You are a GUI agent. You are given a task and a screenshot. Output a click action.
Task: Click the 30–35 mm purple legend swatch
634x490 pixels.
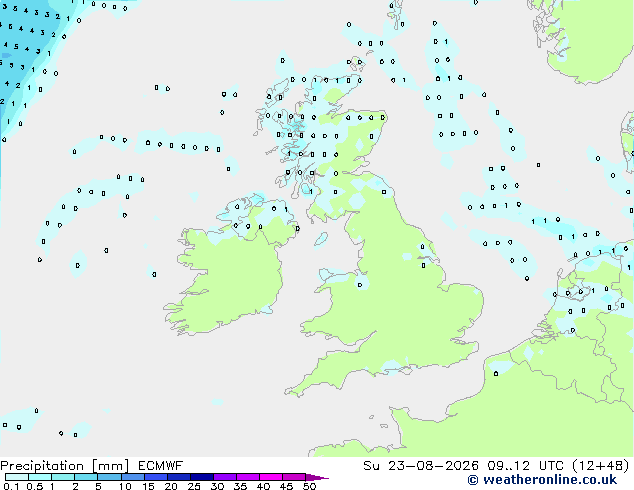[x=224, y=477]
